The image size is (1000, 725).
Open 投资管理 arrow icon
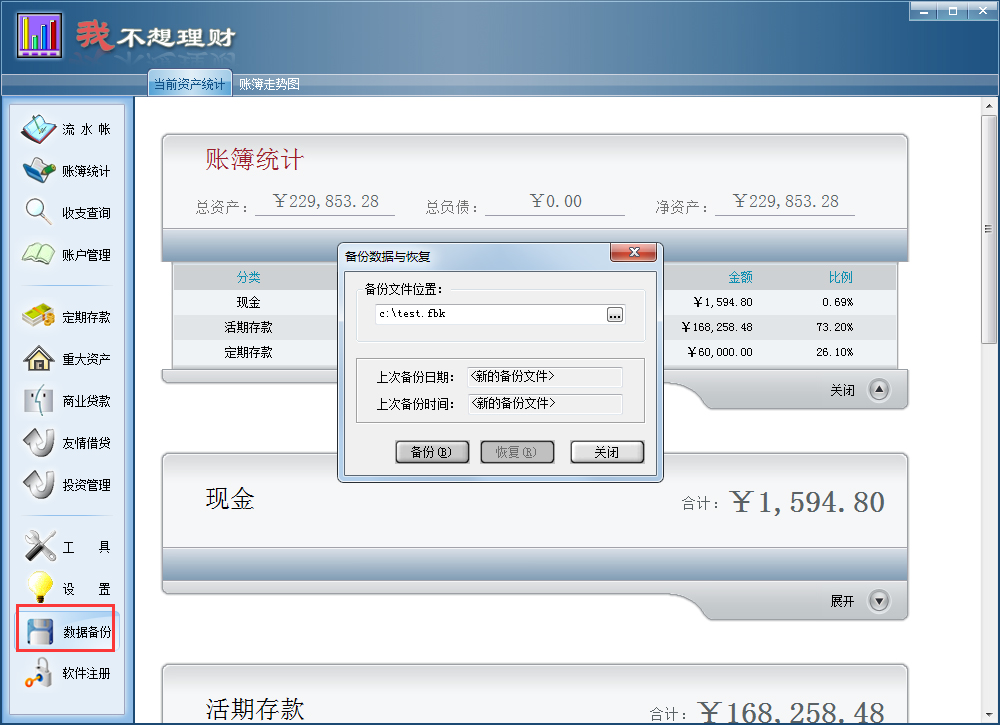click(38, 484)
